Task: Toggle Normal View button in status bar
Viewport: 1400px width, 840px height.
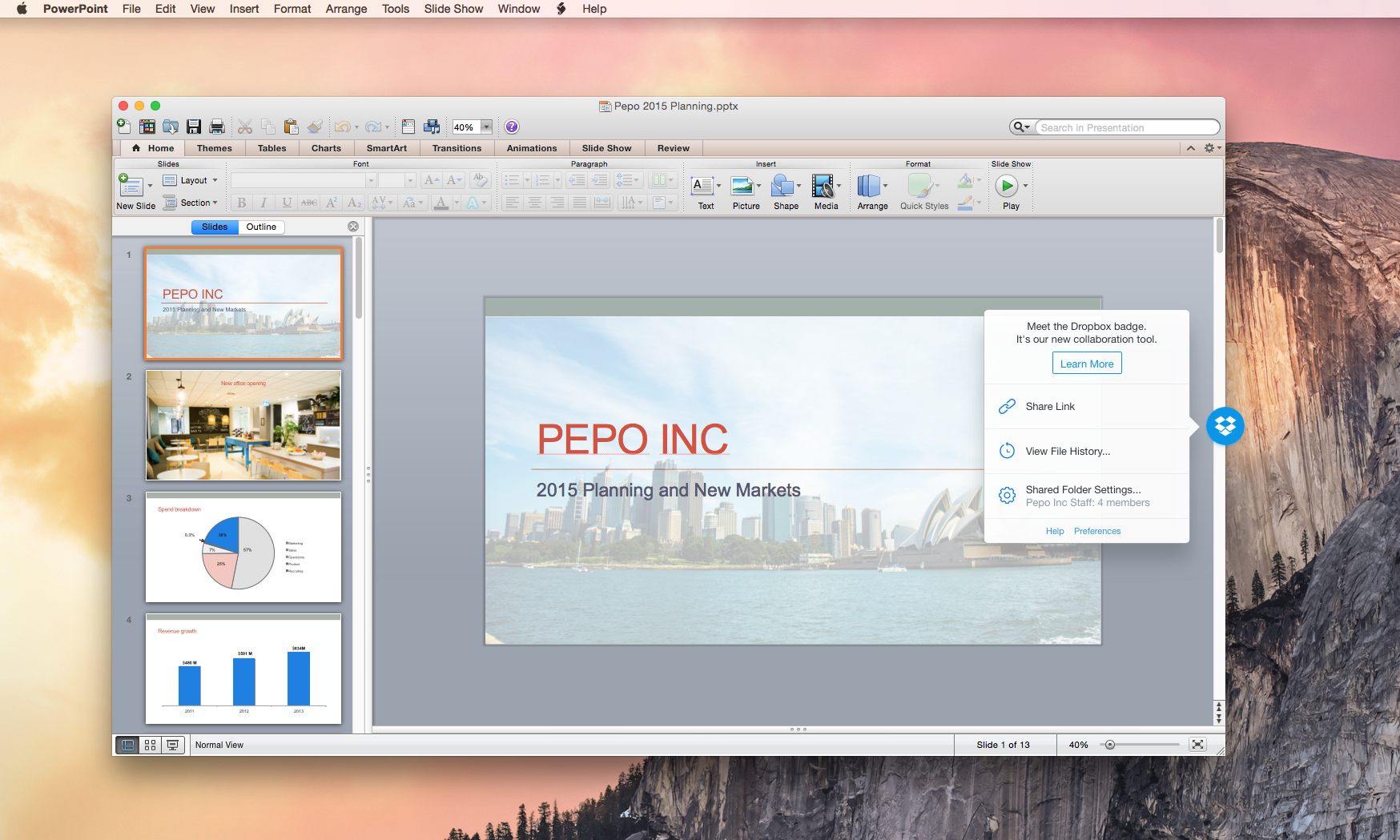Action: tap(127, 745)
